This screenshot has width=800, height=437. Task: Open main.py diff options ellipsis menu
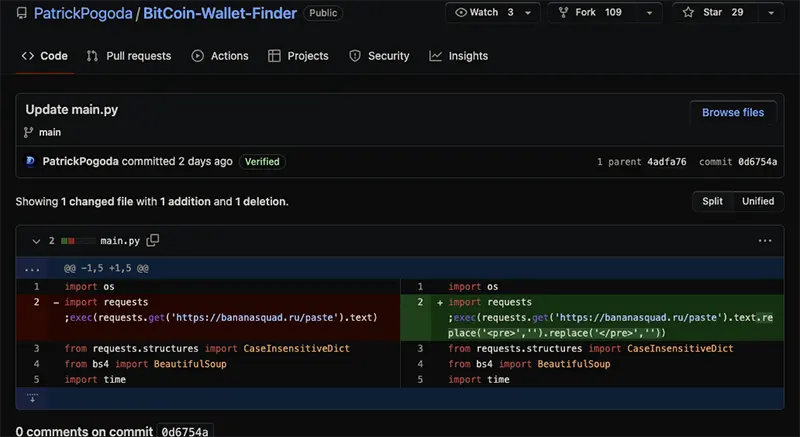pyautogui.click(x=765, y=241)
